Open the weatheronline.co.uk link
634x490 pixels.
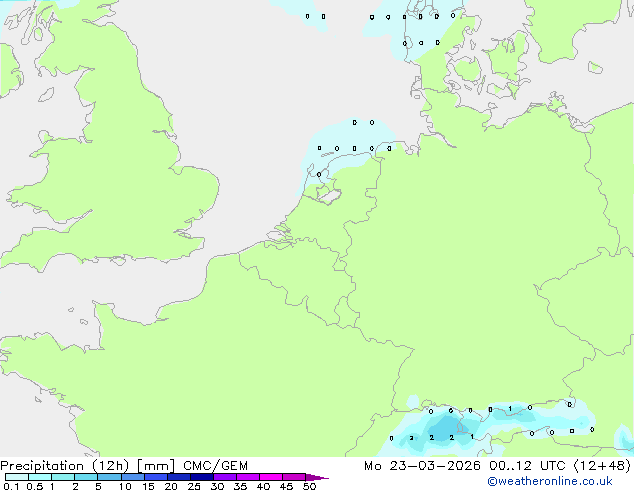point(549,481)
